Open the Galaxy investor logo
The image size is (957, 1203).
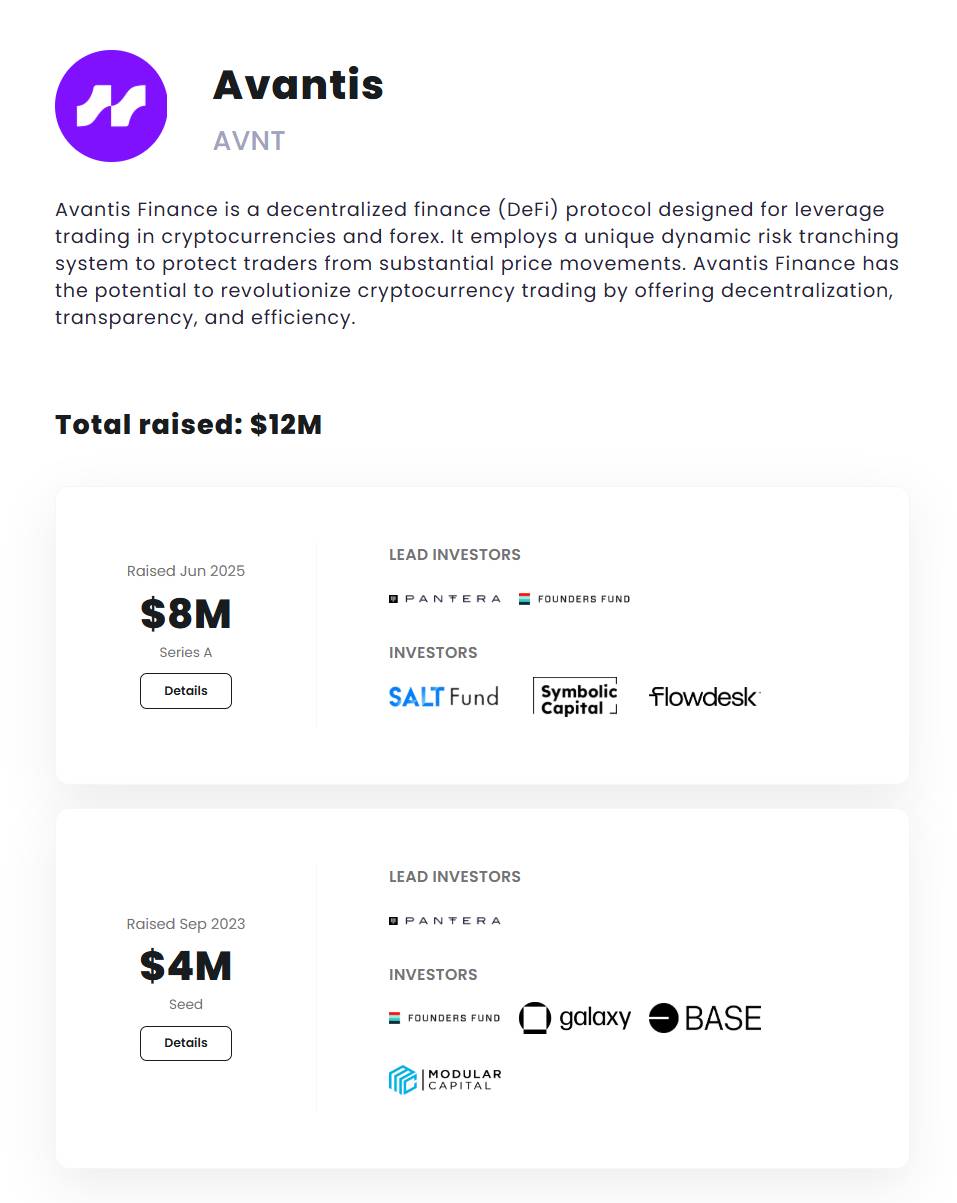click(x=575, y=1018)
